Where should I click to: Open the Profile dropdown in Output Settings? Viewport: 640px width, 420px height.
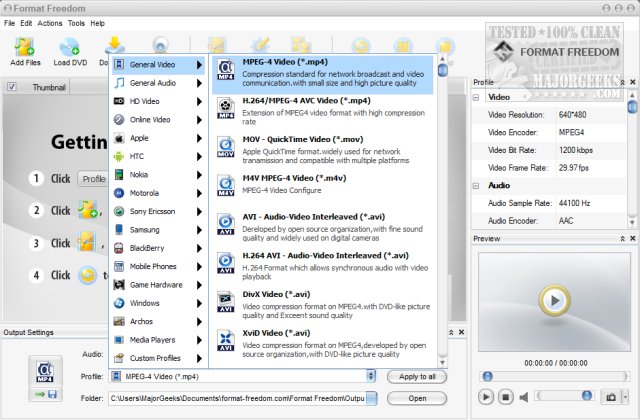pyautogui.click(x=372, y=377)
